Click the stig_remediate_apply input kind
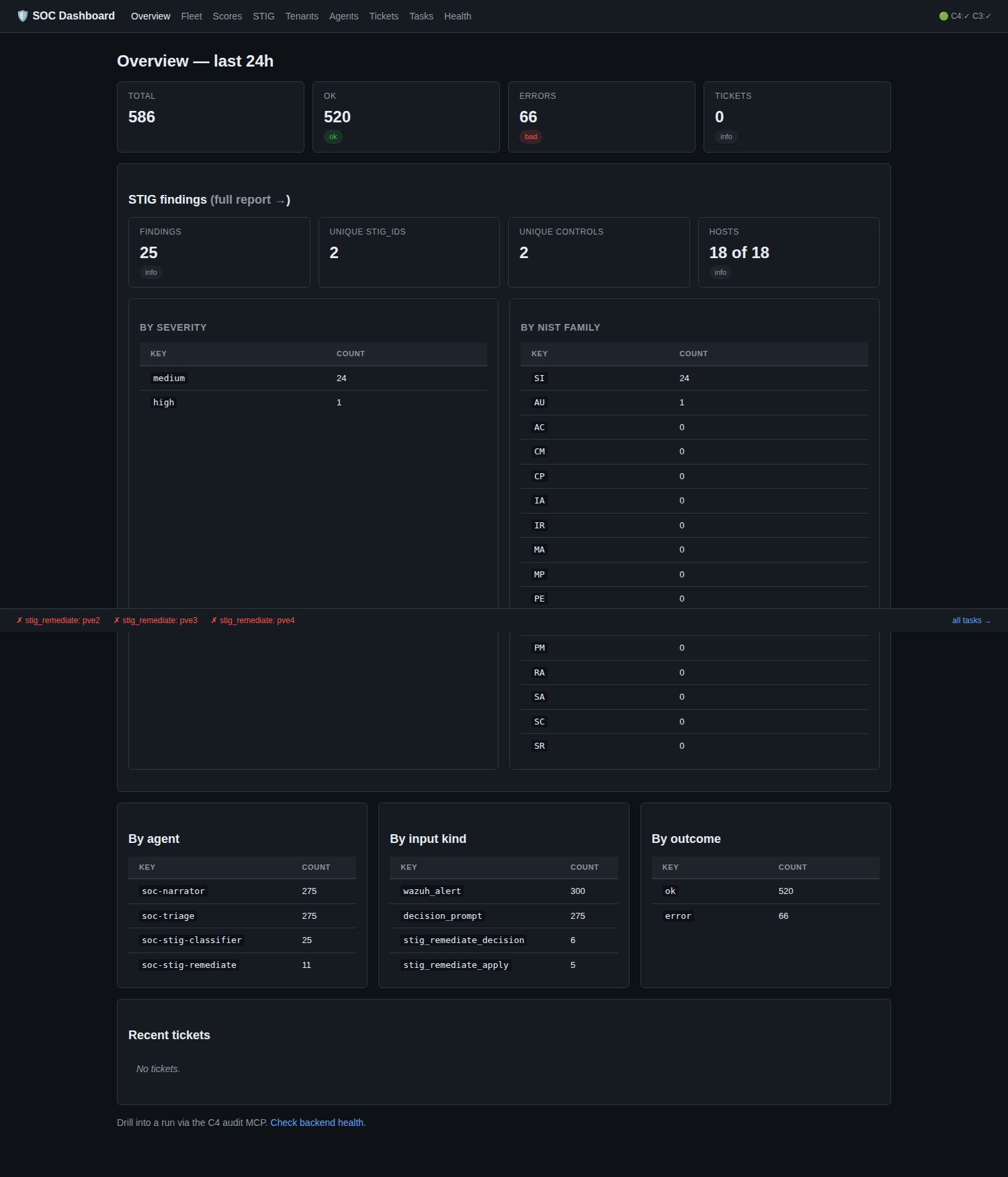1008x1177 pixels. 456,965
